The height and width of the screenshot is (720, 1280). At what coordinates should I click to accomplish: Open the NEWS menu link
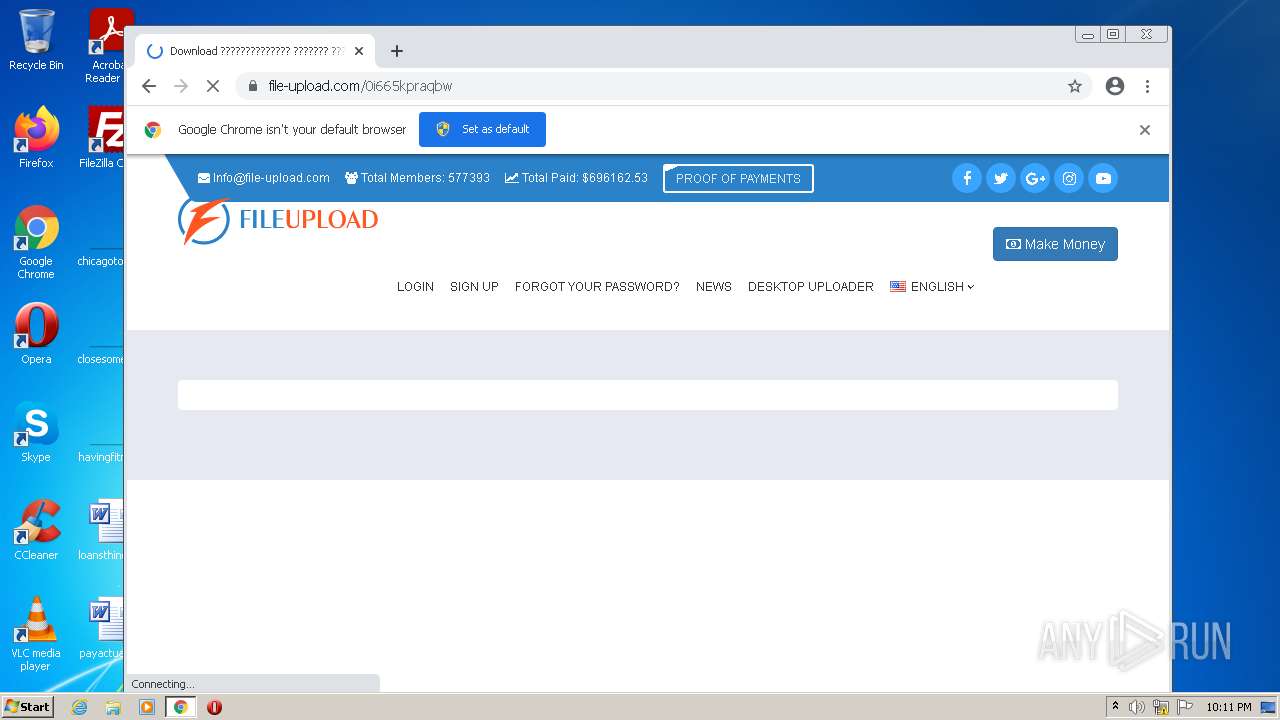[714, 287]
